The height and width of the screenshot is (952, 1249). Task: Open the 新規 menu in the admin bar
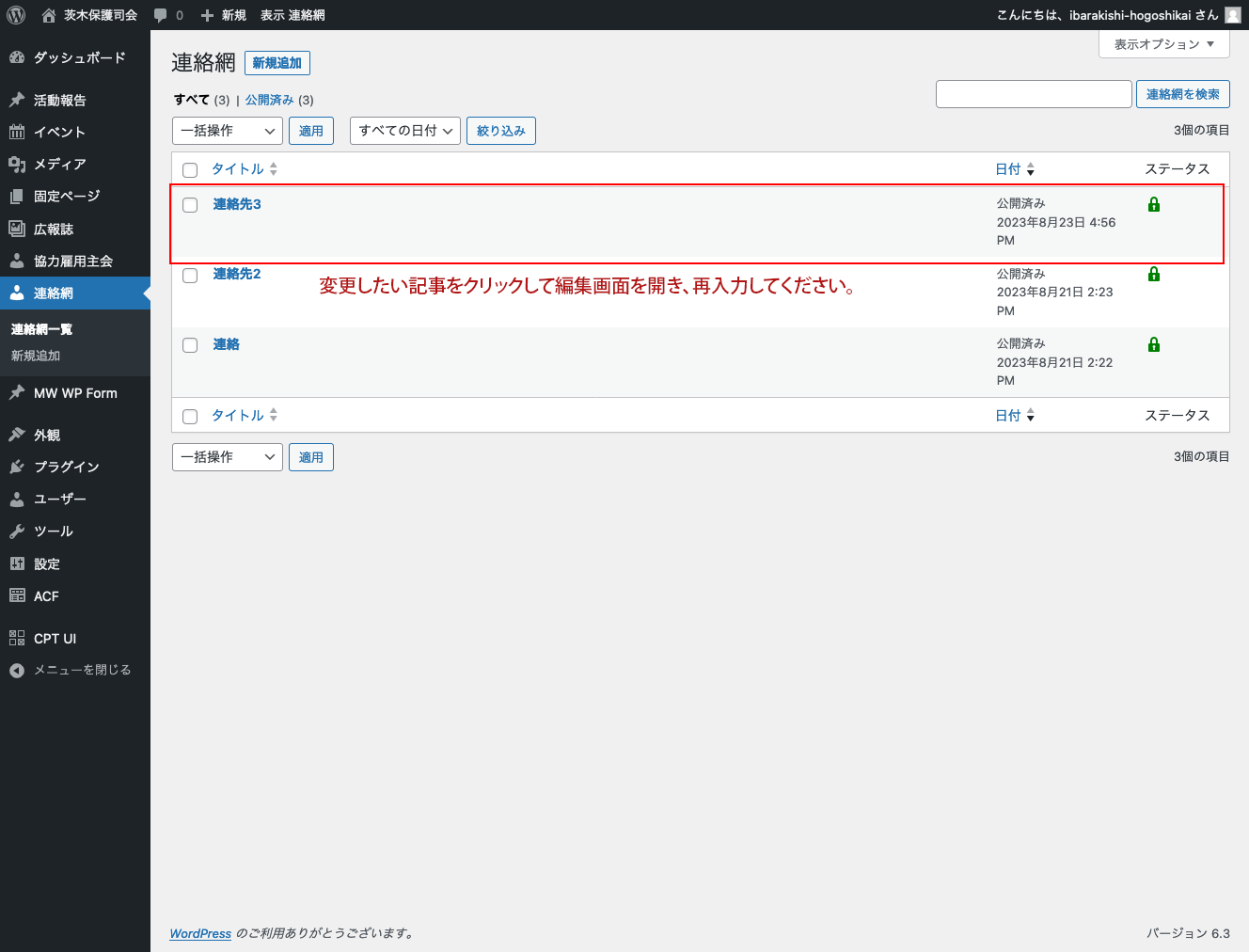pos(223,14)
